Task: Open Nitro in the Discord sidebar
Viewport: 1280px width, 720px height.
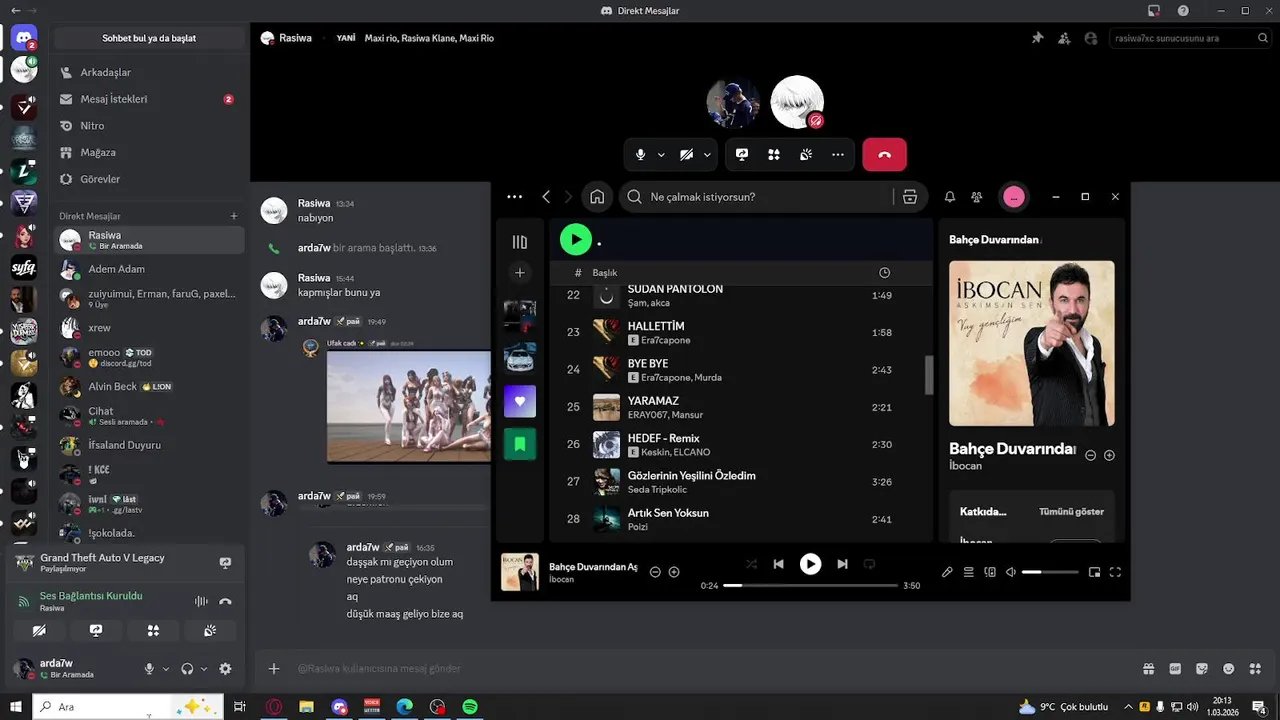Action: [149, 126]
